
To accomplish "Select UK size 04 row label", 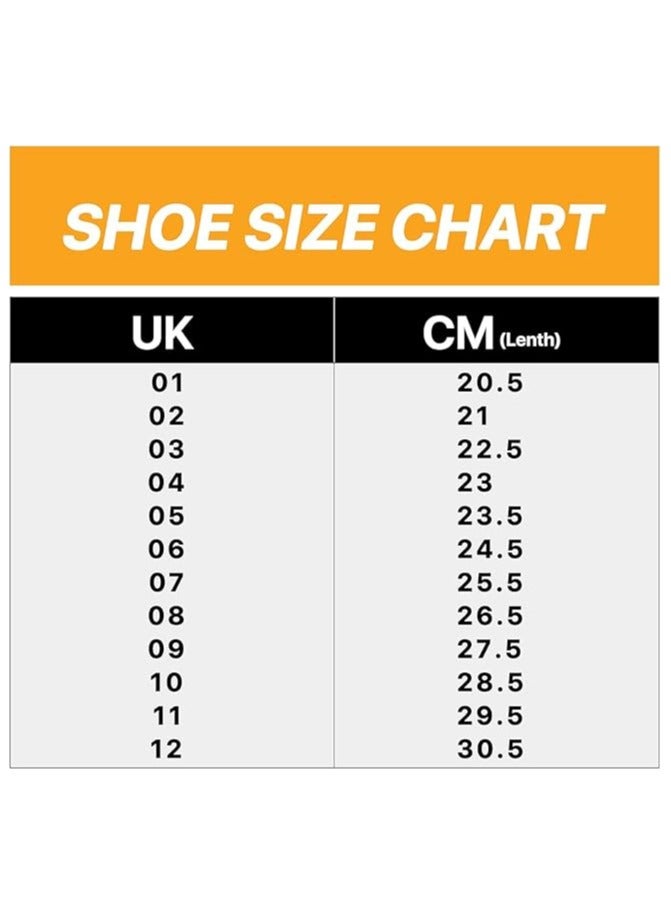I will point(167,483).
